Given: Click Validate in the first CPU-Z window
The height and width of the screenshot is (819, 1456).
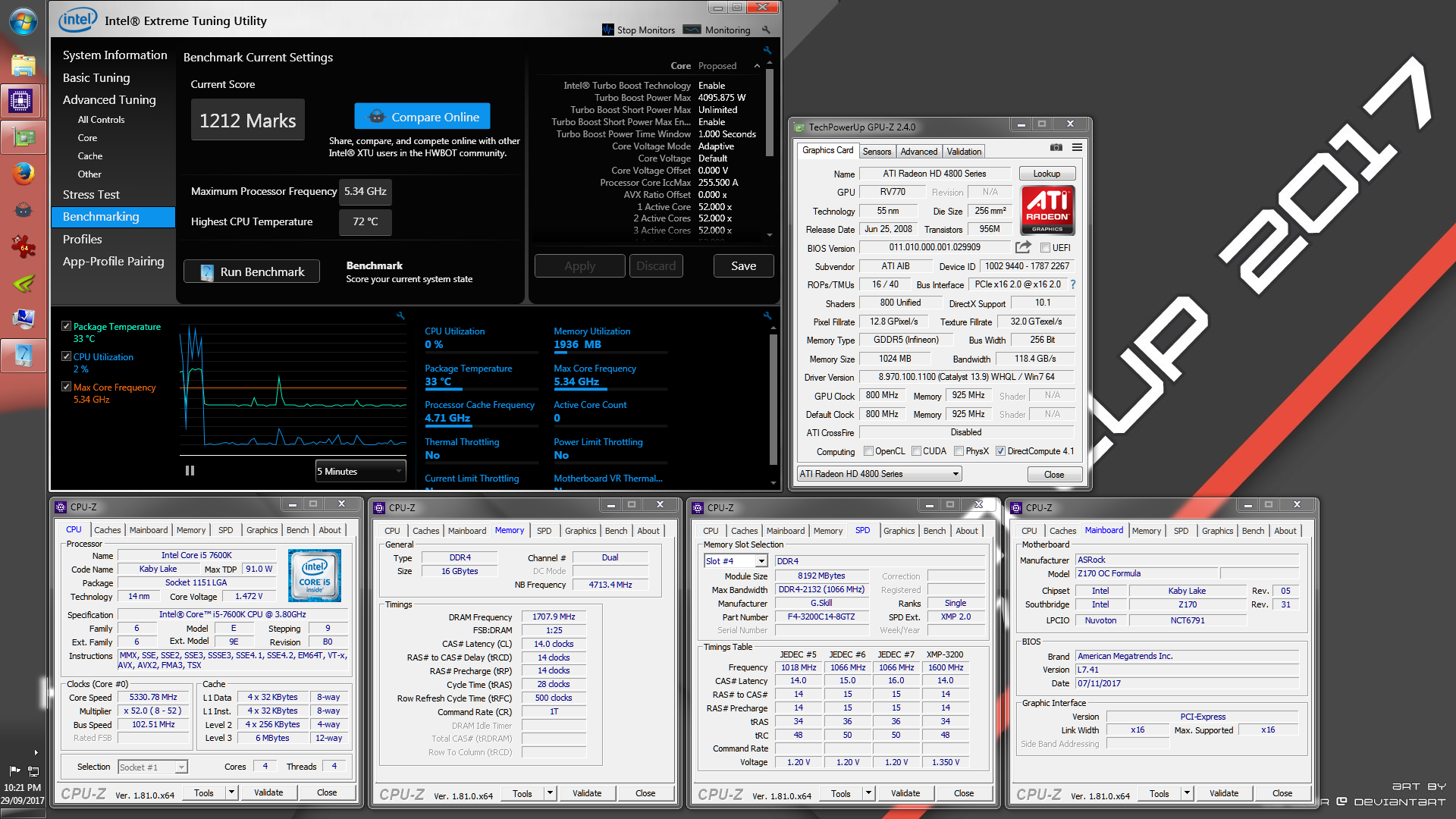Looking at the screenshot, I should (268, 792).
